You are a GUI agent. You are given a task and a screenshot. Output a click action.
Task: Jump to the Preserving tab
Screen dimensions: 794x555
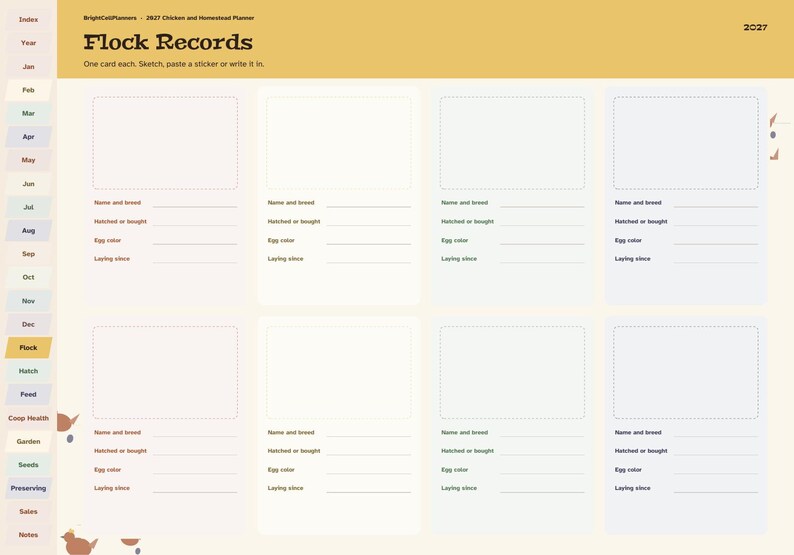[28, 488]
